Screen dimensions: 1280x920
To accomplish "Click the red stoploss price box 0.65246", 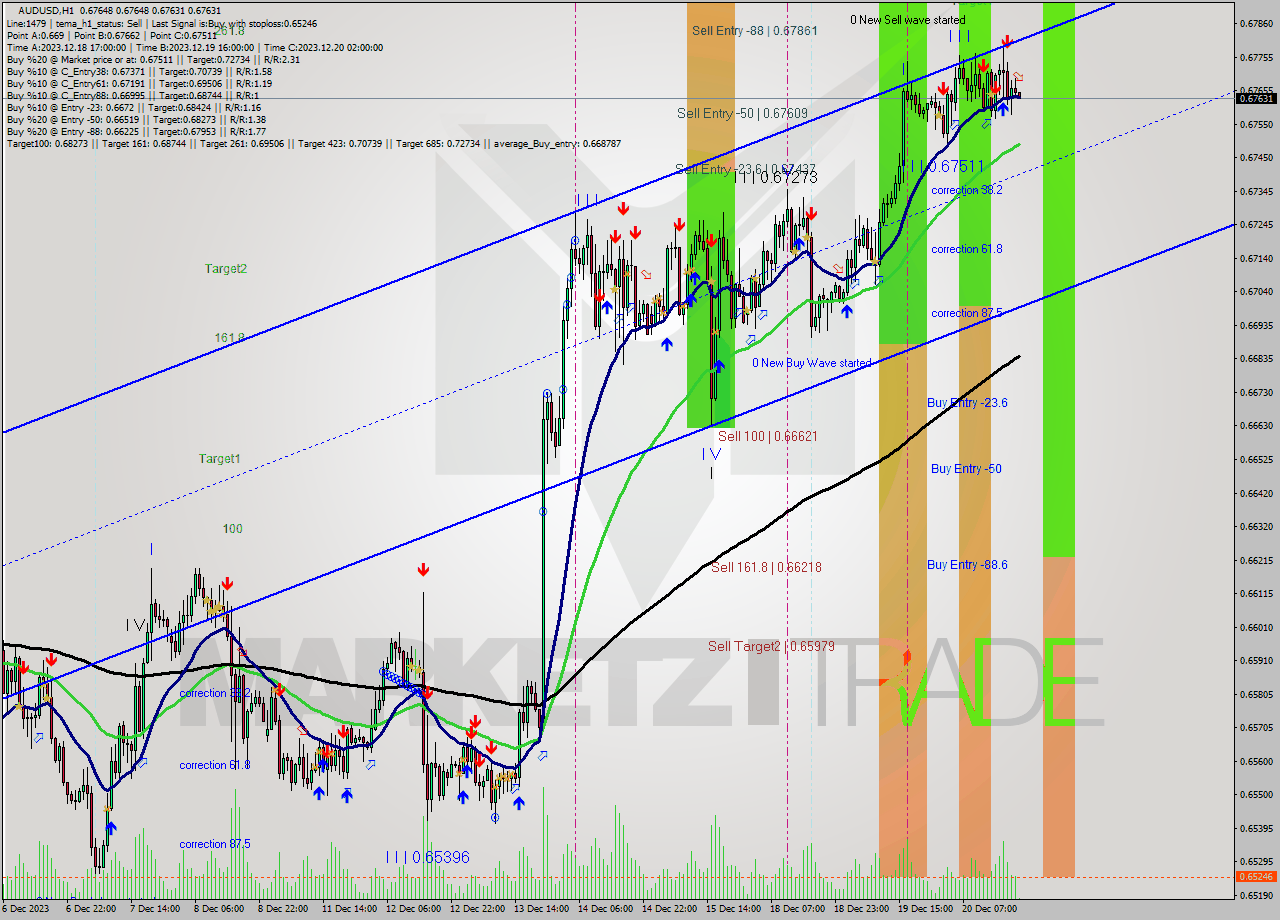I will click(x=1257, y=877).
